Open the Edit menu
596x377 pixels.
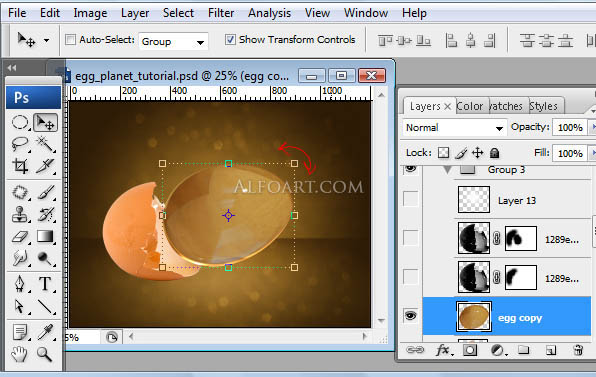pyautogui.click(x=50, y=13)
